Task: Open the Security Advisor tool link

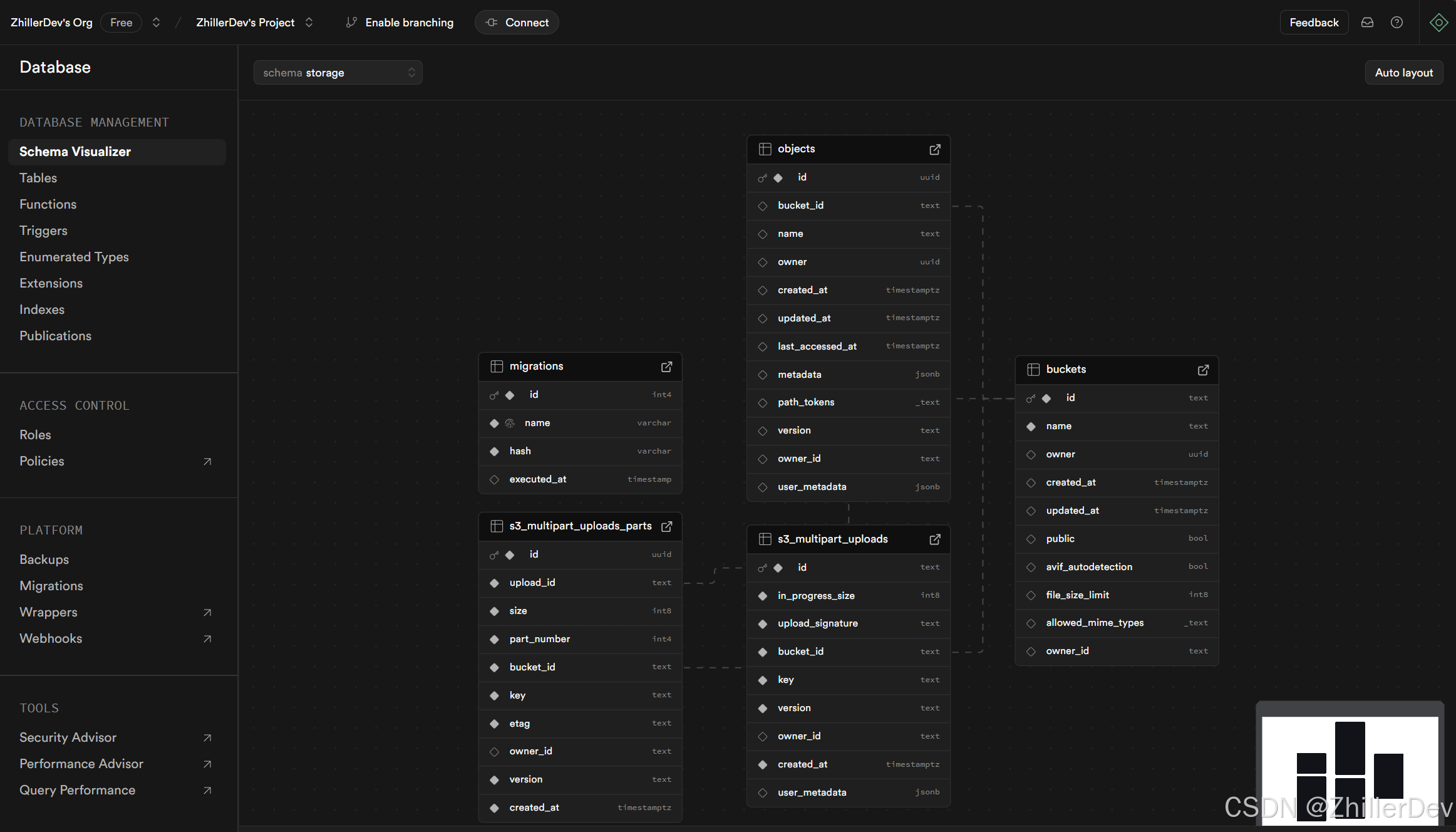Action: click(68, 737)
